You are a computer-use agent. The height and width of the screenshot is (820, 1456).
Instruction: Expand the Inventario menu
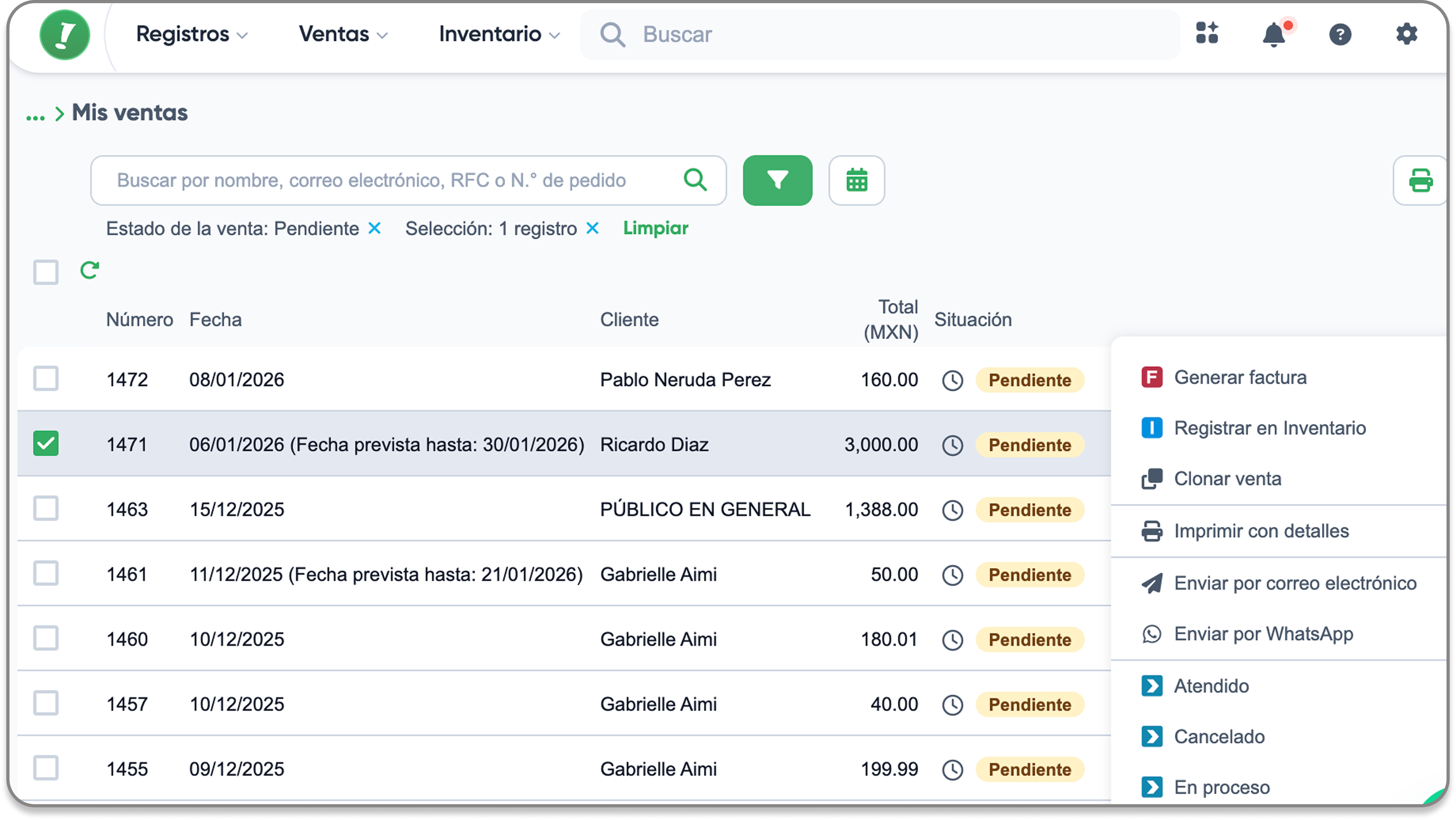[500, 34]
